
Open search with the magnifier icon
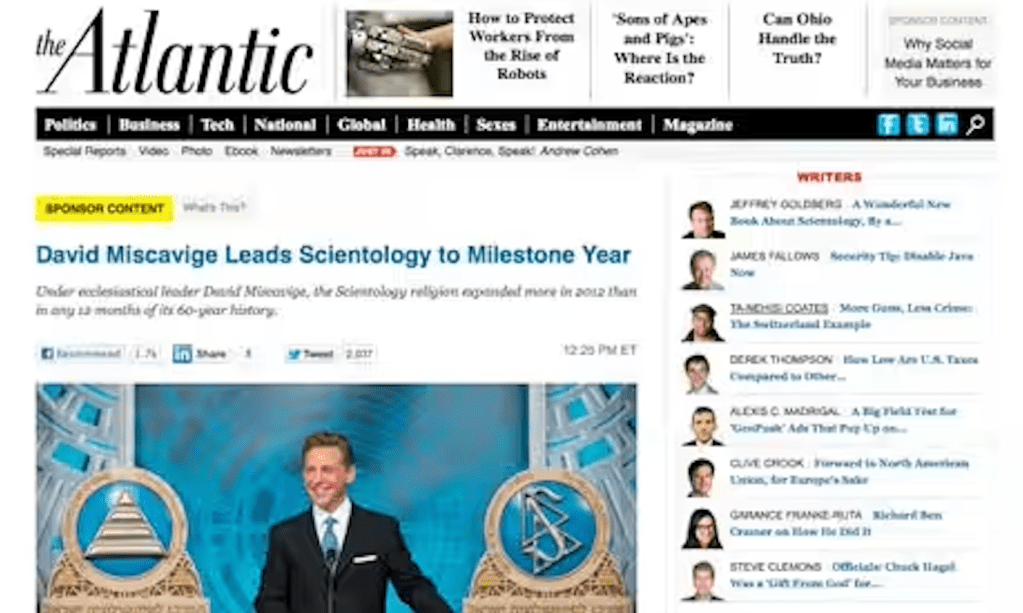coord(975,125)
